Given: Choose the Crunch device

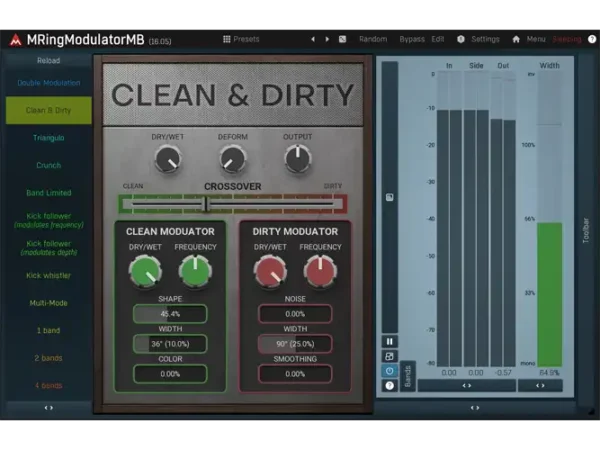Looking at the screenshot, I should [49, 165].
